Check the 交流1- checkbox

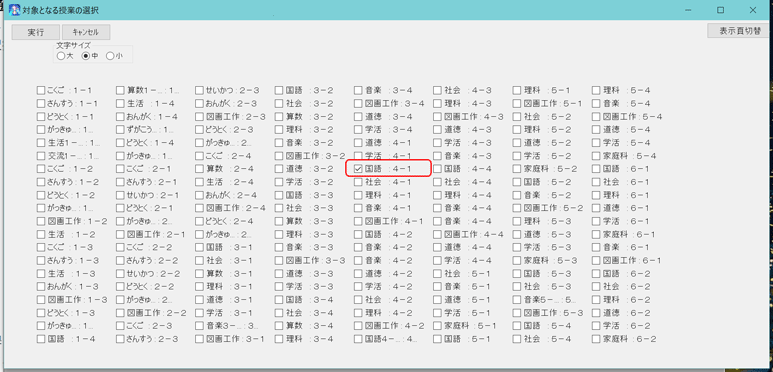[x=41, y=156]
